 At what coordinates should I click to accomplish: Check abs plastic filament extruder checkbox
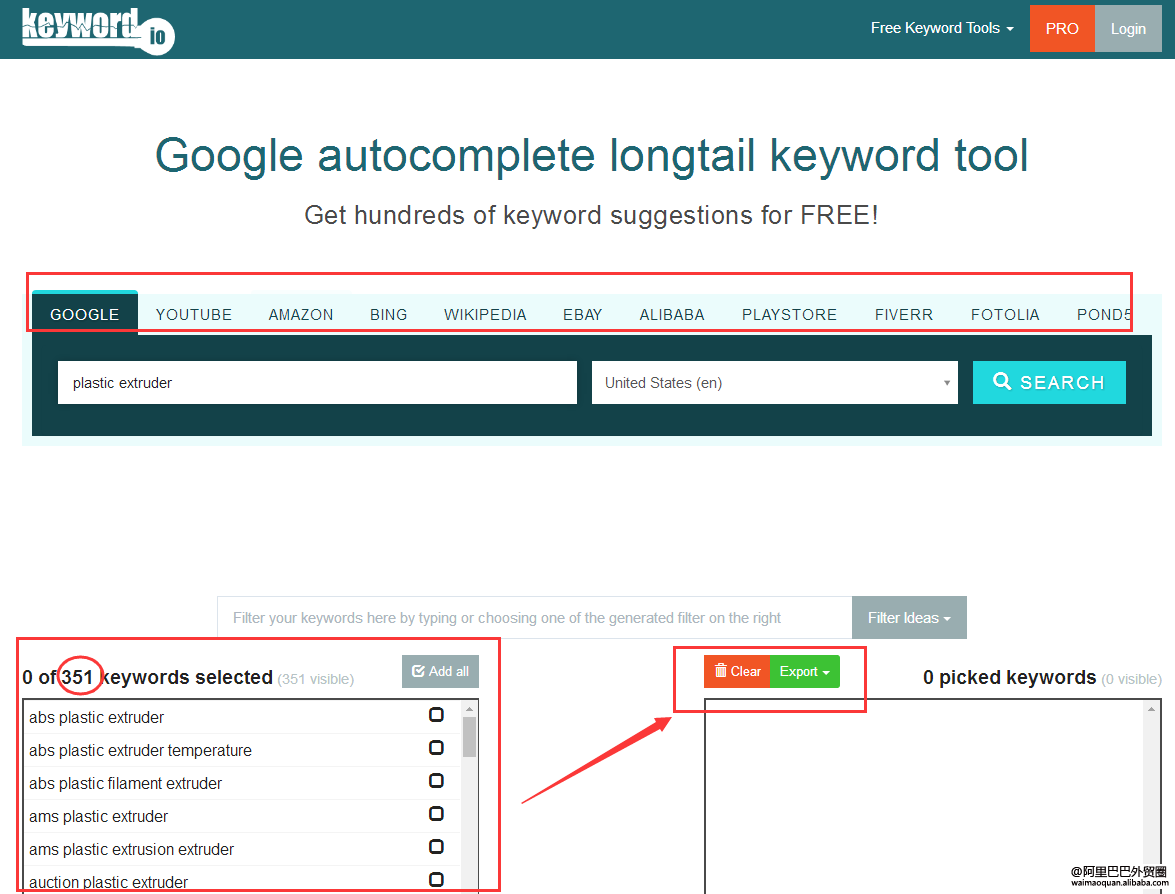point(436,781)
